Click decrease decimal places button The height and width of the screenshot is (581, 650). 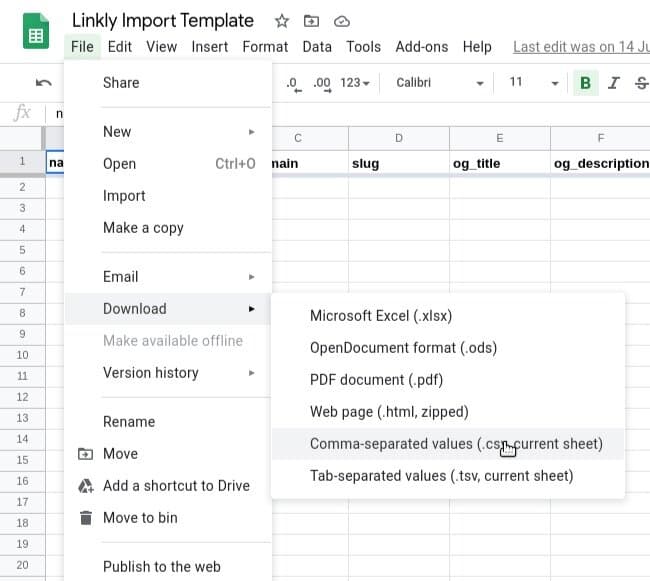click(293, 83)
